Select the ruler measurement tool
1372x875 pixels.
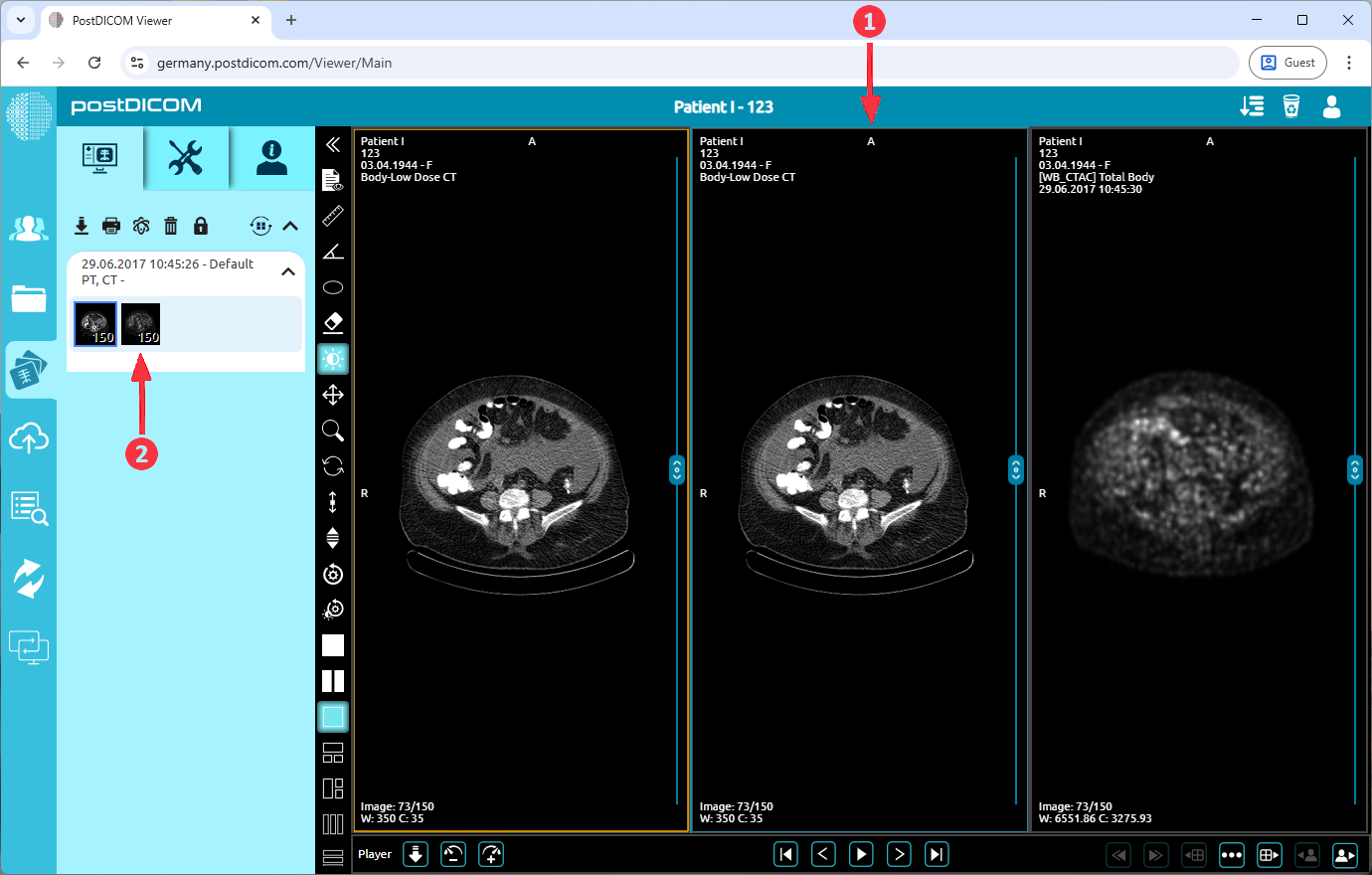[333, 216]
